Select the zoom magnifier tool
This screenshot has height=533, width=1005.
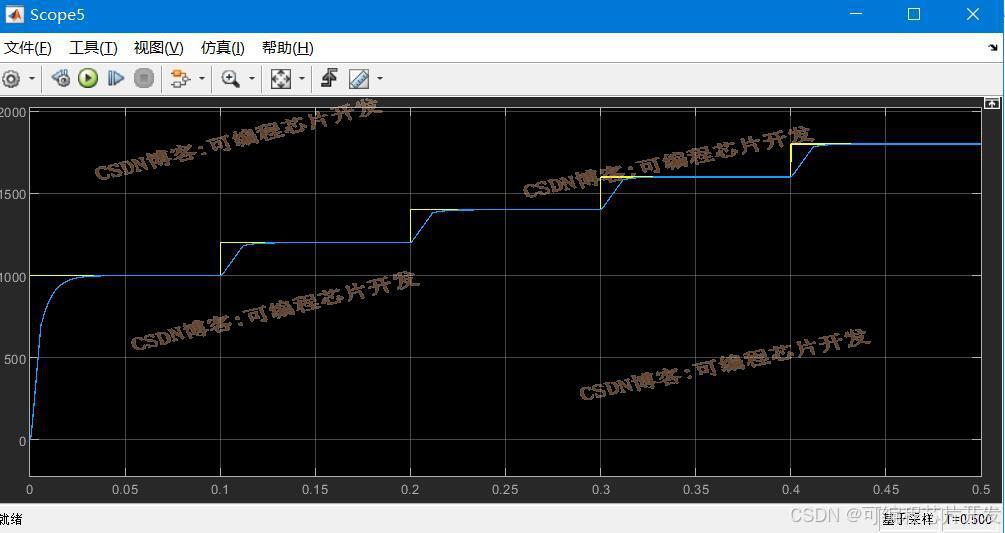coord(231,79)
